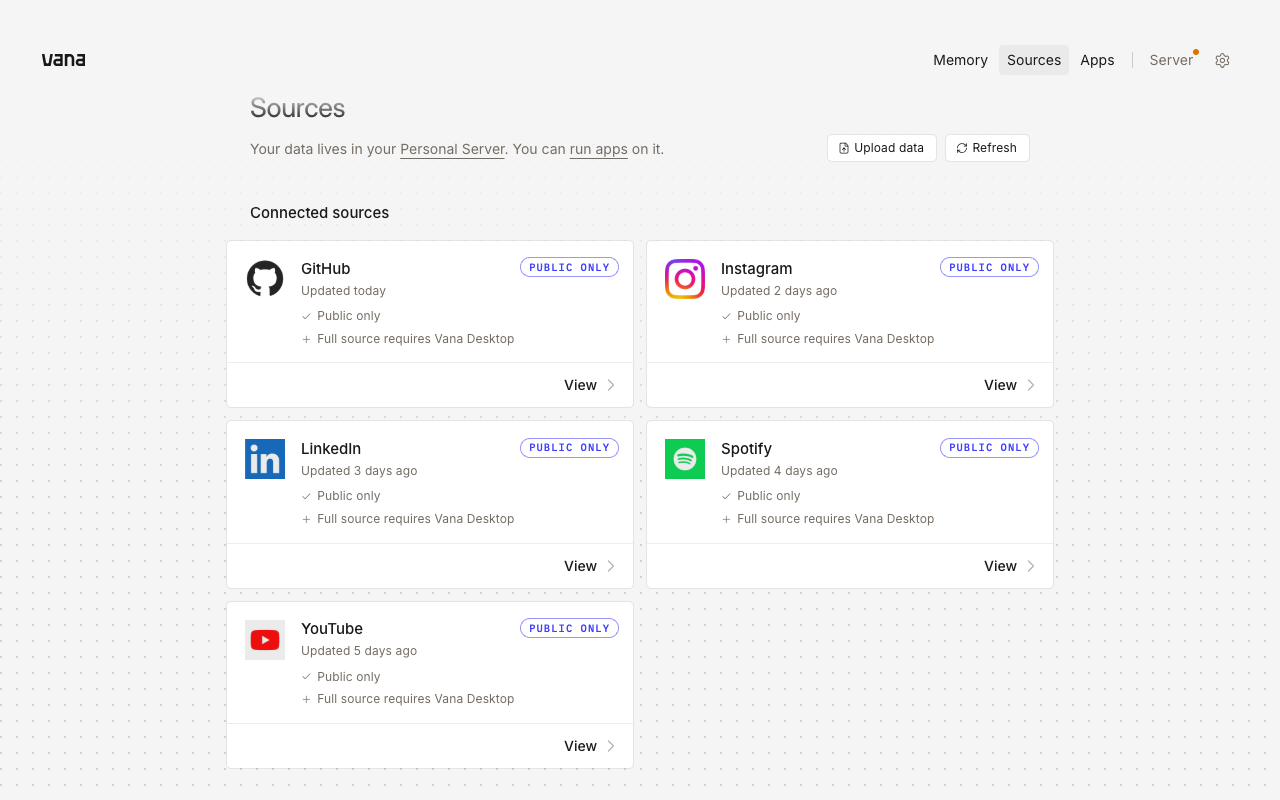
Task: Open settings via the gear icon
Action: (x=1222, y=60)
